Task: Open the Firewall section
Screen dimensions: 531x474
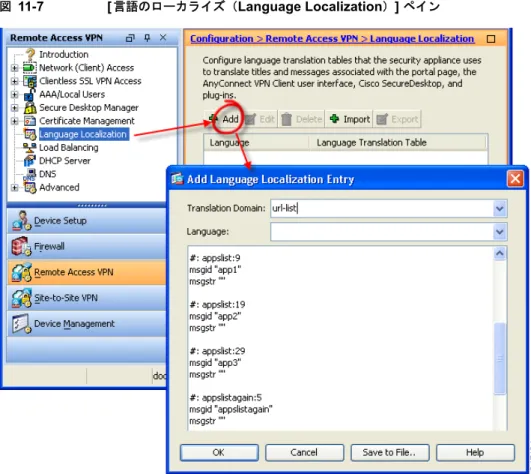Action: tap(86, 246)
